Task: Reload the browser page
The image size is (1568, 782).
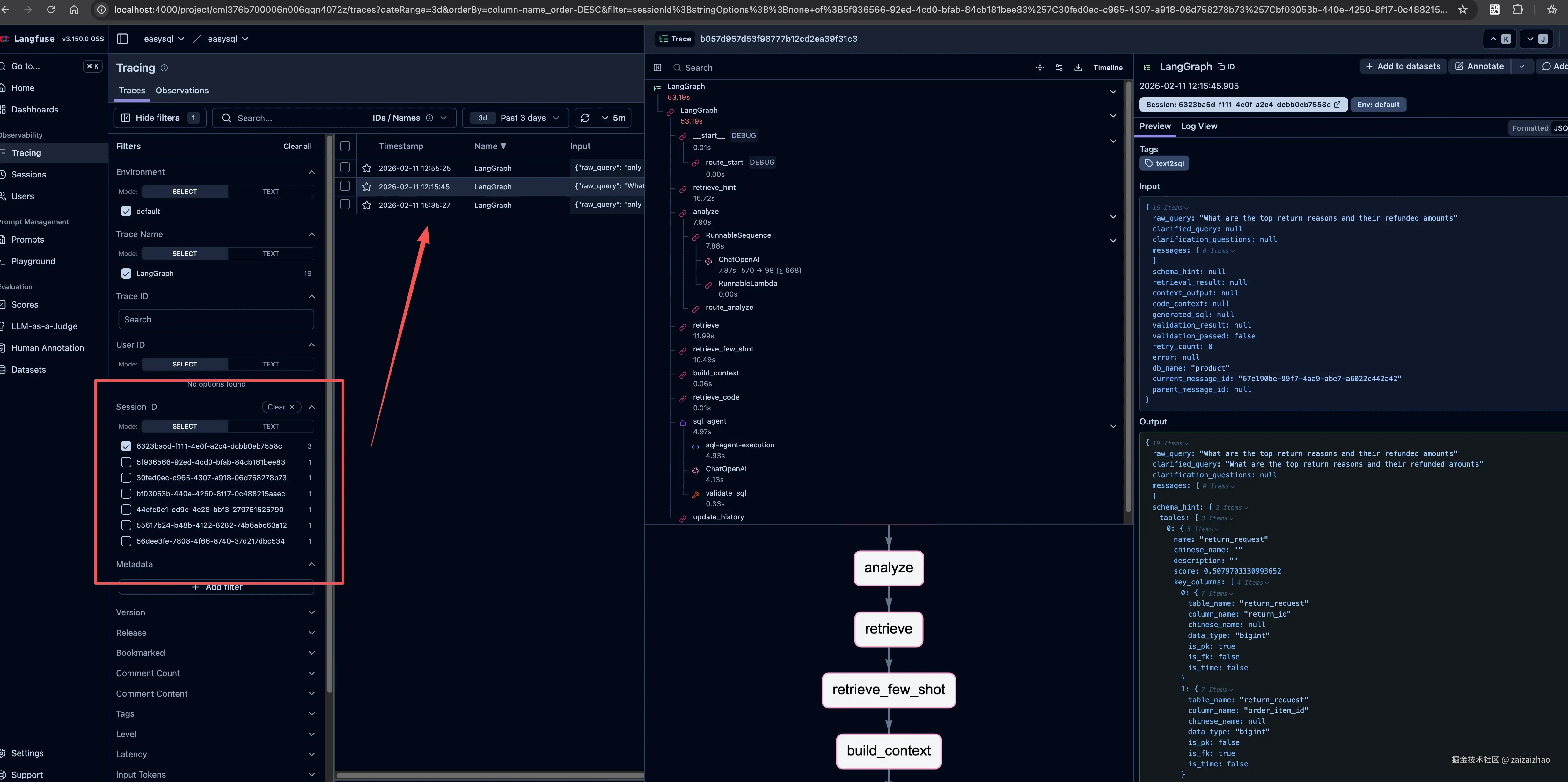Action: point(51,10)
